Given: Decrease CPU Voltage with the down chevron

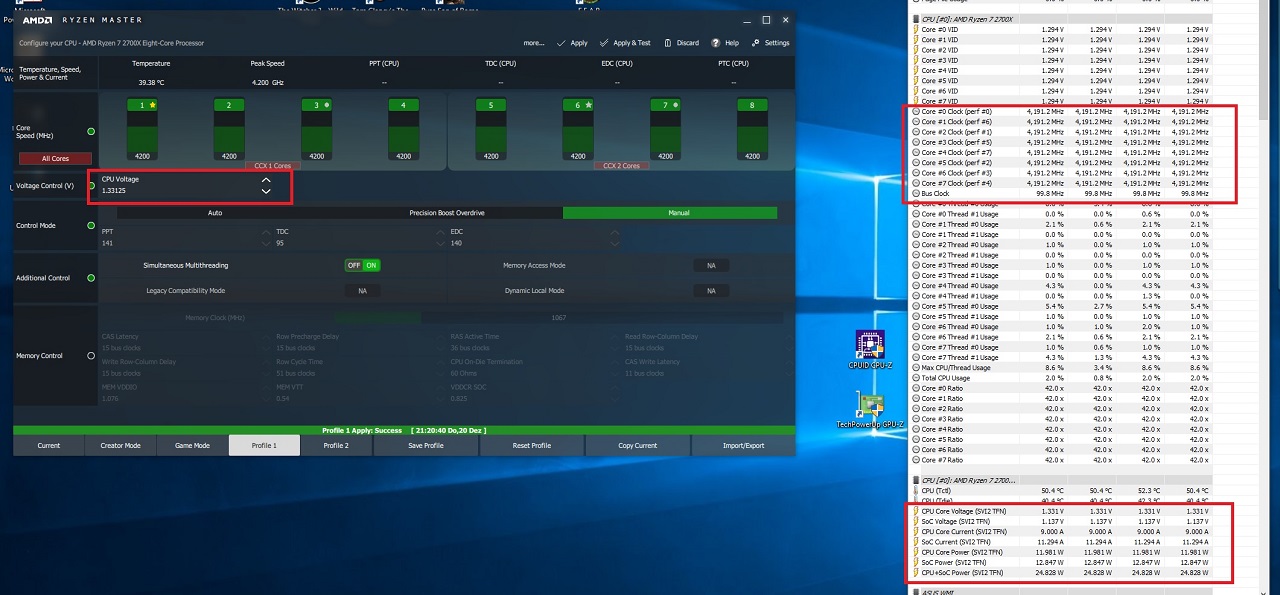Looking at the screenshot, I should 266,191.
